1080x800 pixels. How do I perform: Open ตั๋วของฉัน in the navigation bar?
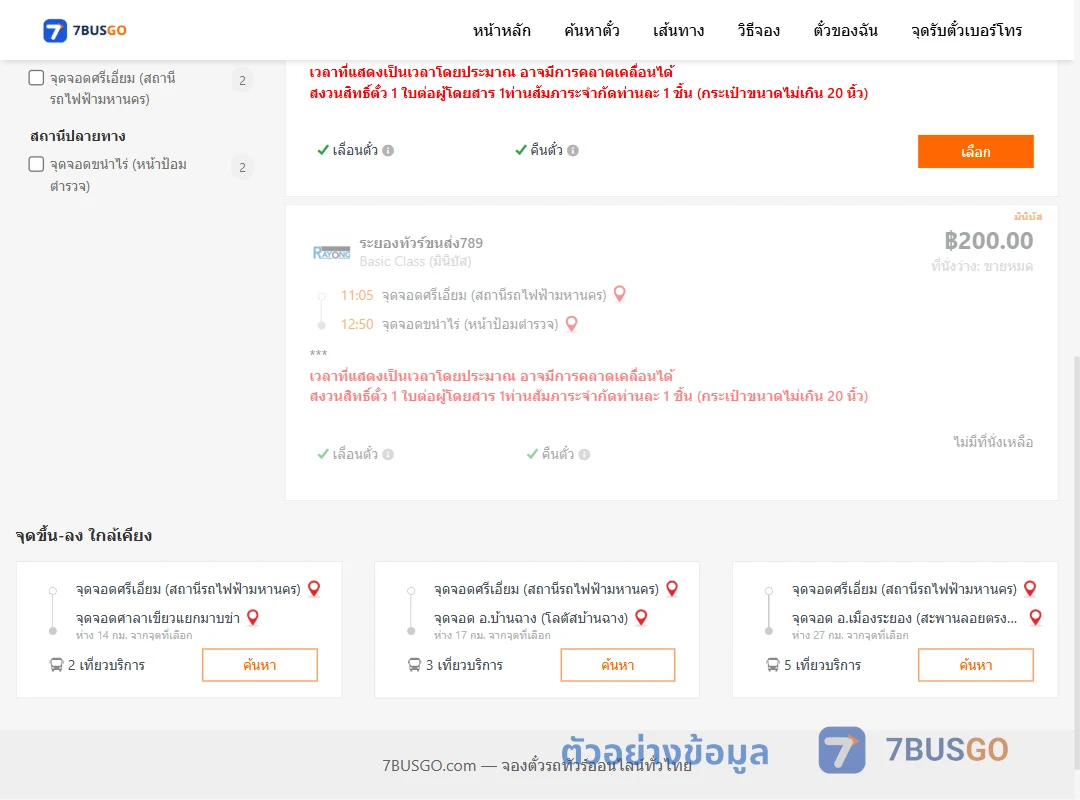(845, 30)
